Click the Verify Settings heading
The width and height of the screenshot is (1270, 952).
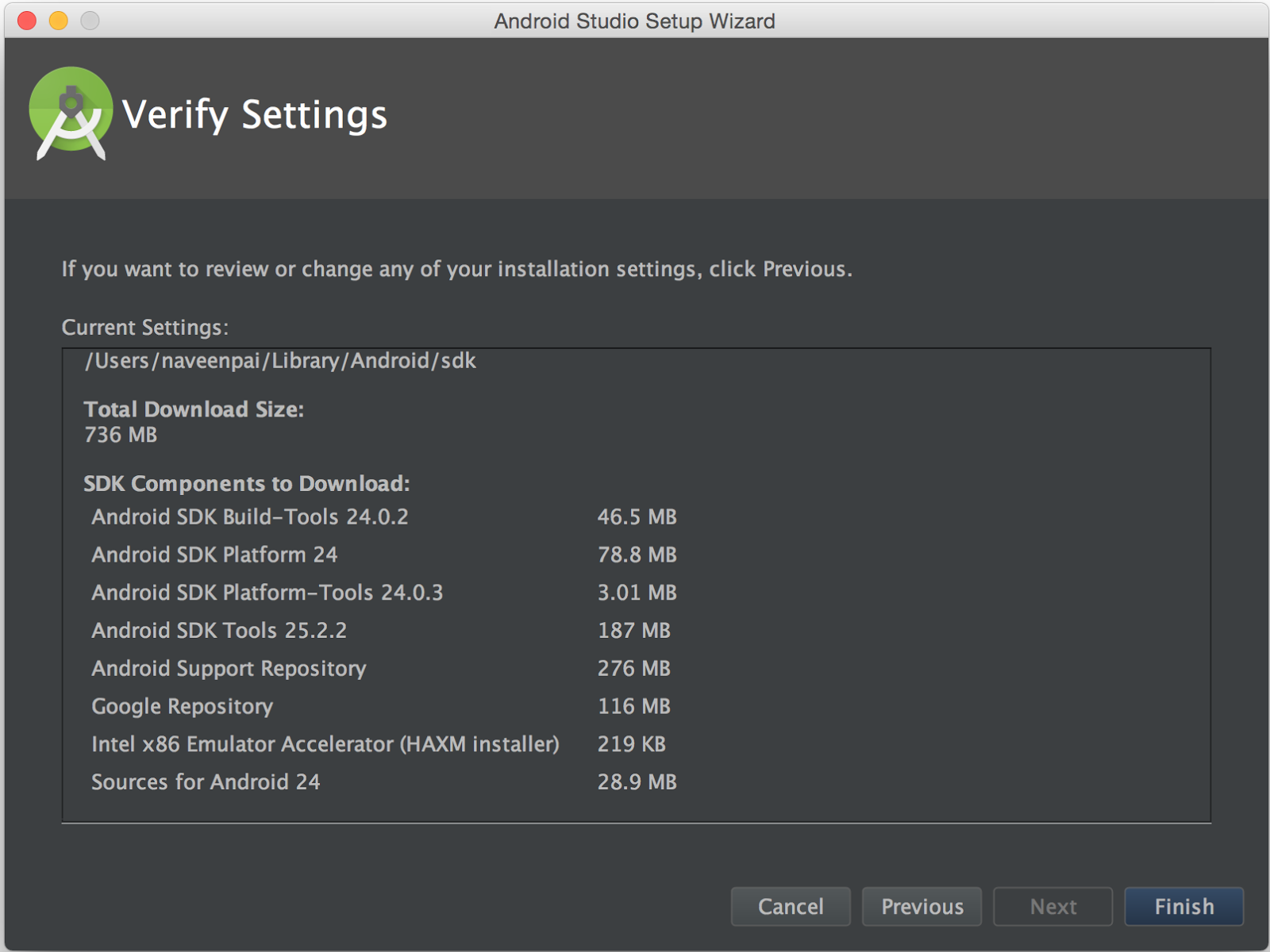256,113
